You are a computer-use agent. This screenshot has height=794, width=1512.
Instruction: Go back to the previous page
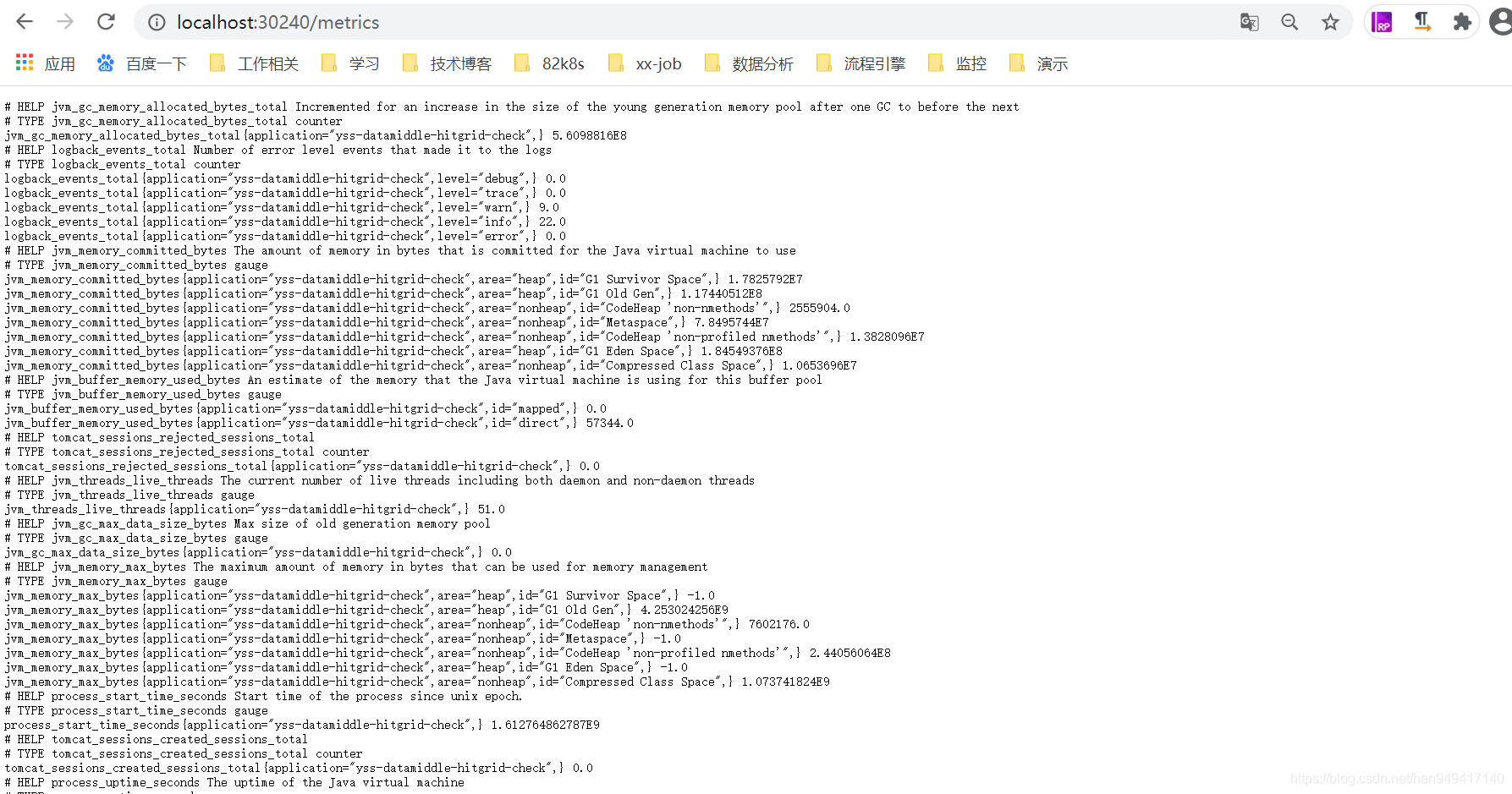pyautogui.click(x=25, y=22)
